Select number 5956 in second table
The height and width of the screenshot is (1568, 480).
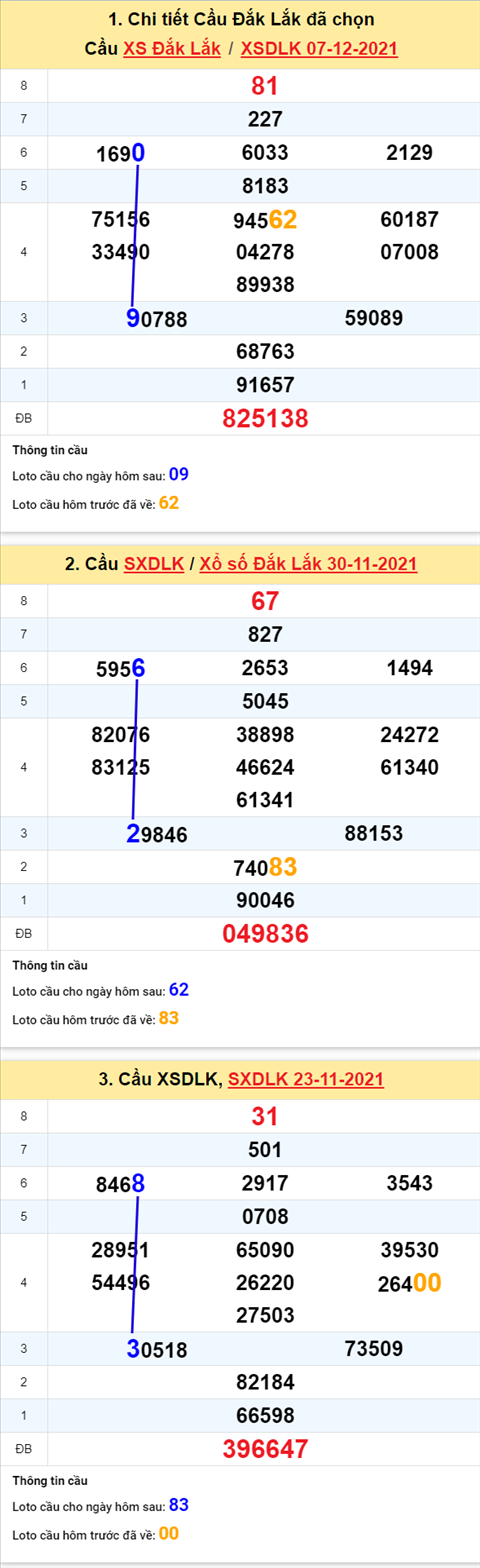coord(121,668)
